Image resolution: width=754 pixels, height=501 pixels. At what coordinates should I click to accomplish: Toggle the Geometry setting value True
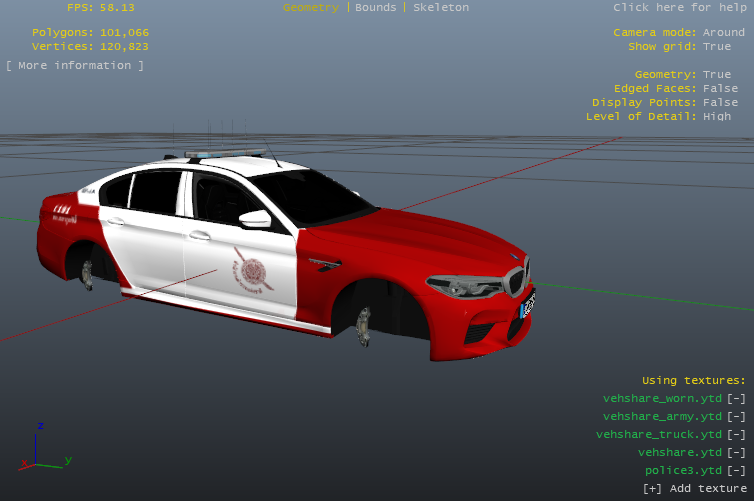click(716, 75)
